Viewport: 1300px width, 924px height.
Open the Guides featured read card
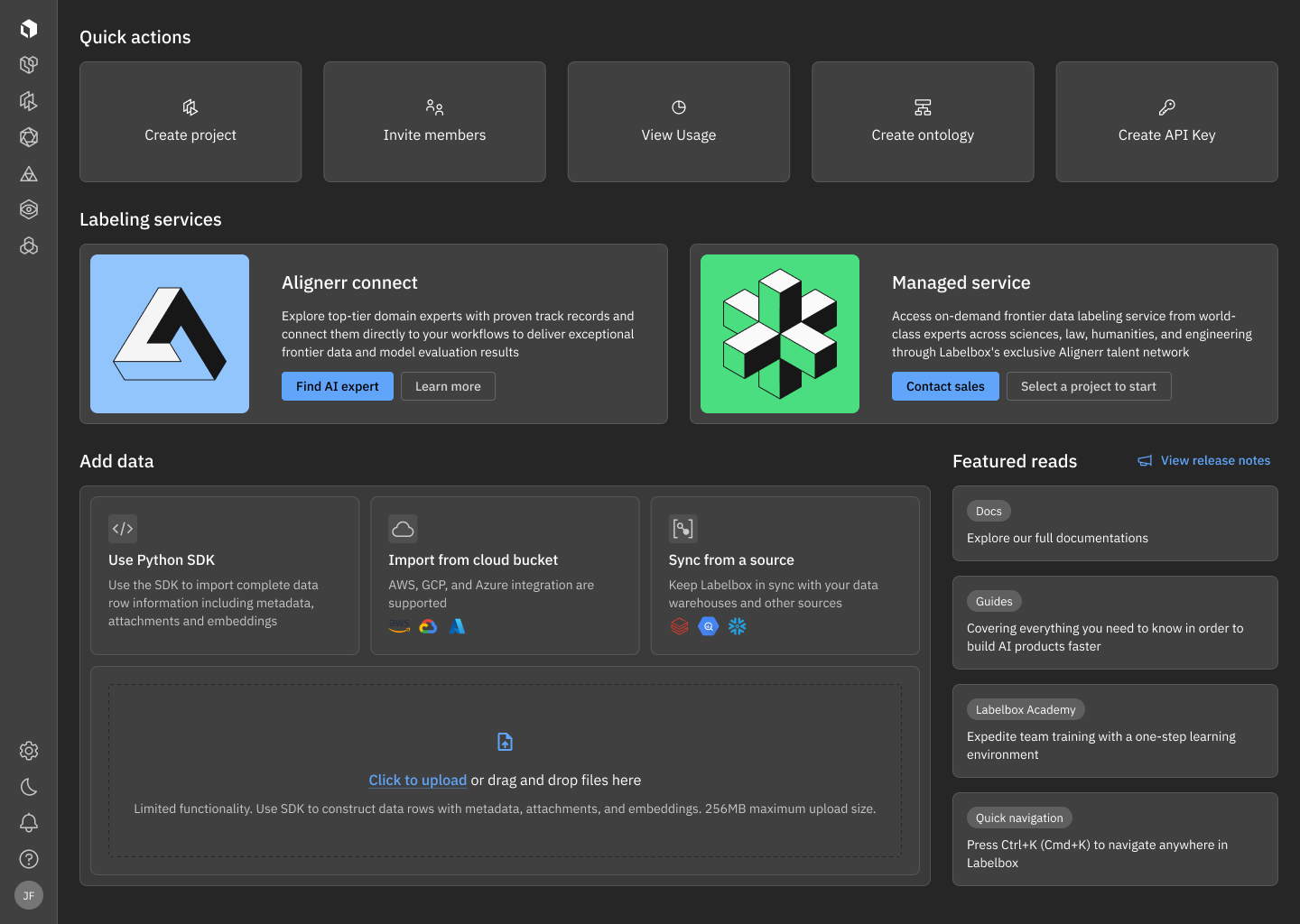[1115, 623]
